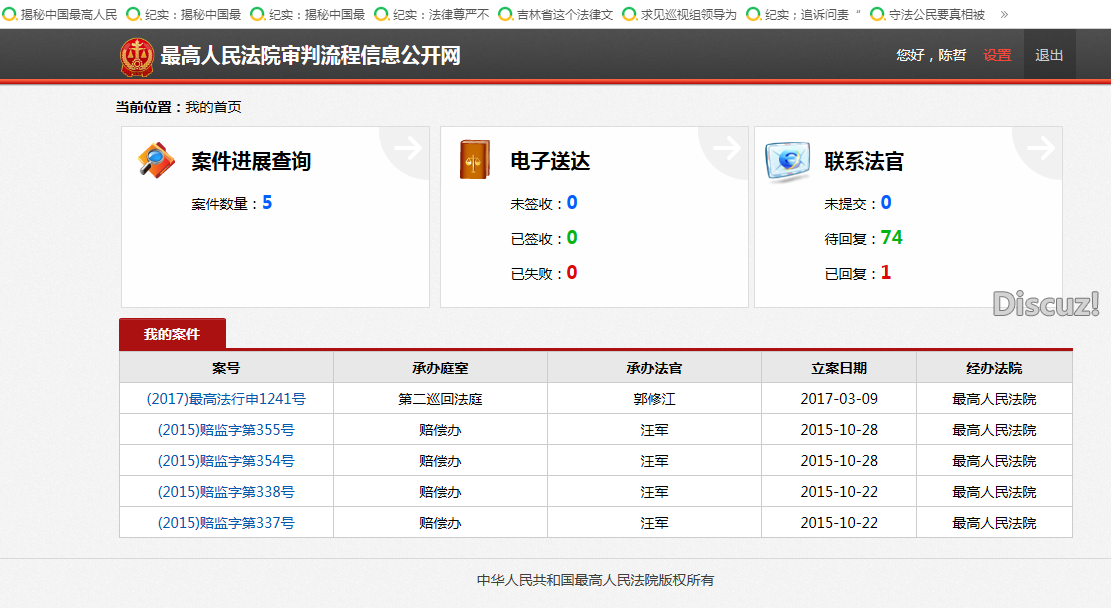Click the 联系法官 monitor icon
The width and height of the screenshot is (1111, 608).
[x=787, y=161]
